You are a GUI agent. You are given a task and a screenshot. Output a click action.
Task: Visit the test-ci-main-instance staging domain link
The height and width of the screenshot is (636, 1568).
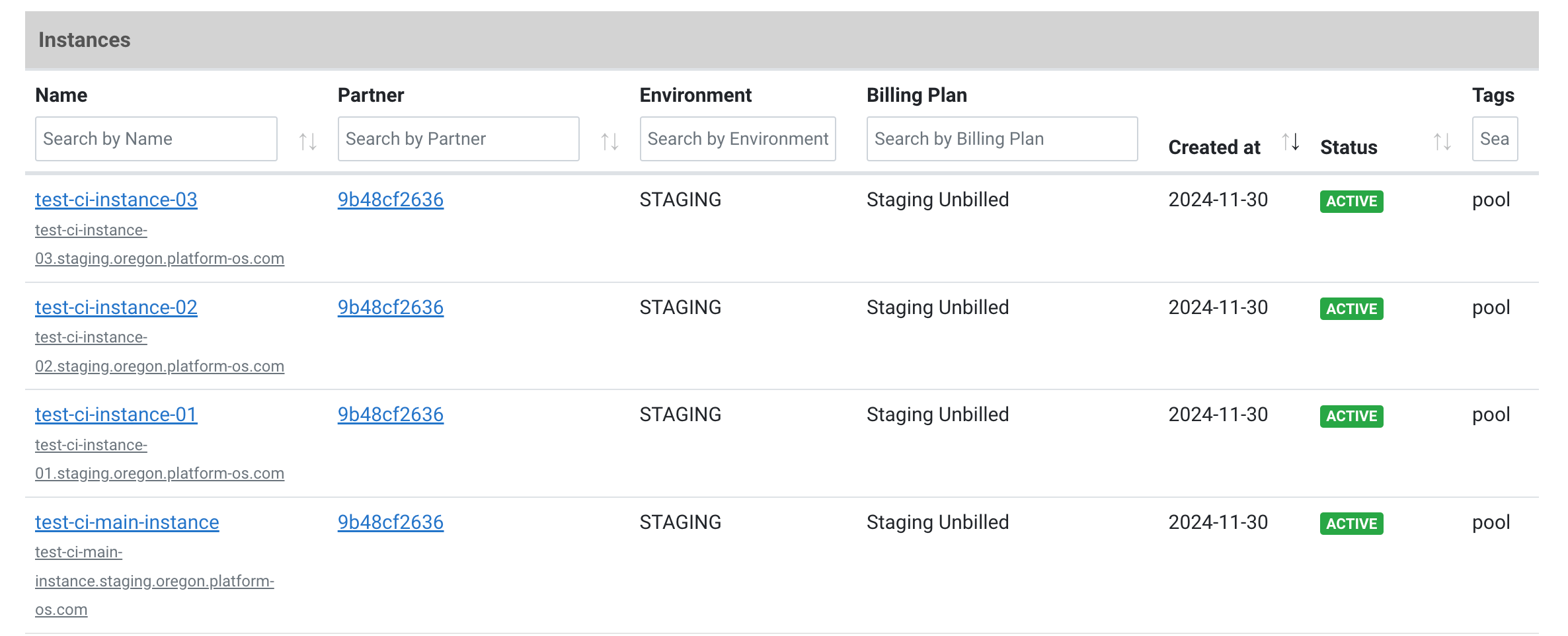(153, 580)
